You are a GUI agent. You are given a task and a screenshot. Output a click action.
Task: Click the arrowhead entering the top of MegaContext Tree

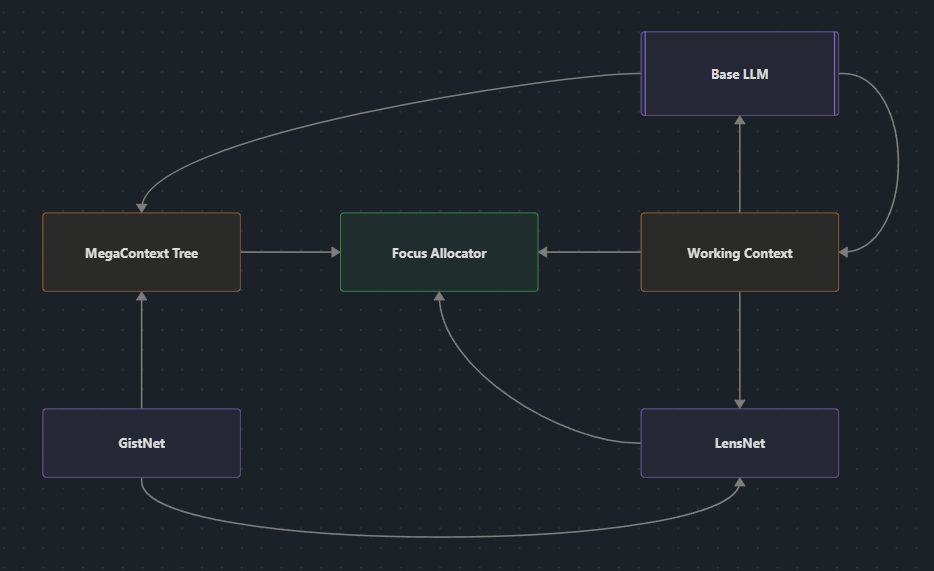click(142, 206)
